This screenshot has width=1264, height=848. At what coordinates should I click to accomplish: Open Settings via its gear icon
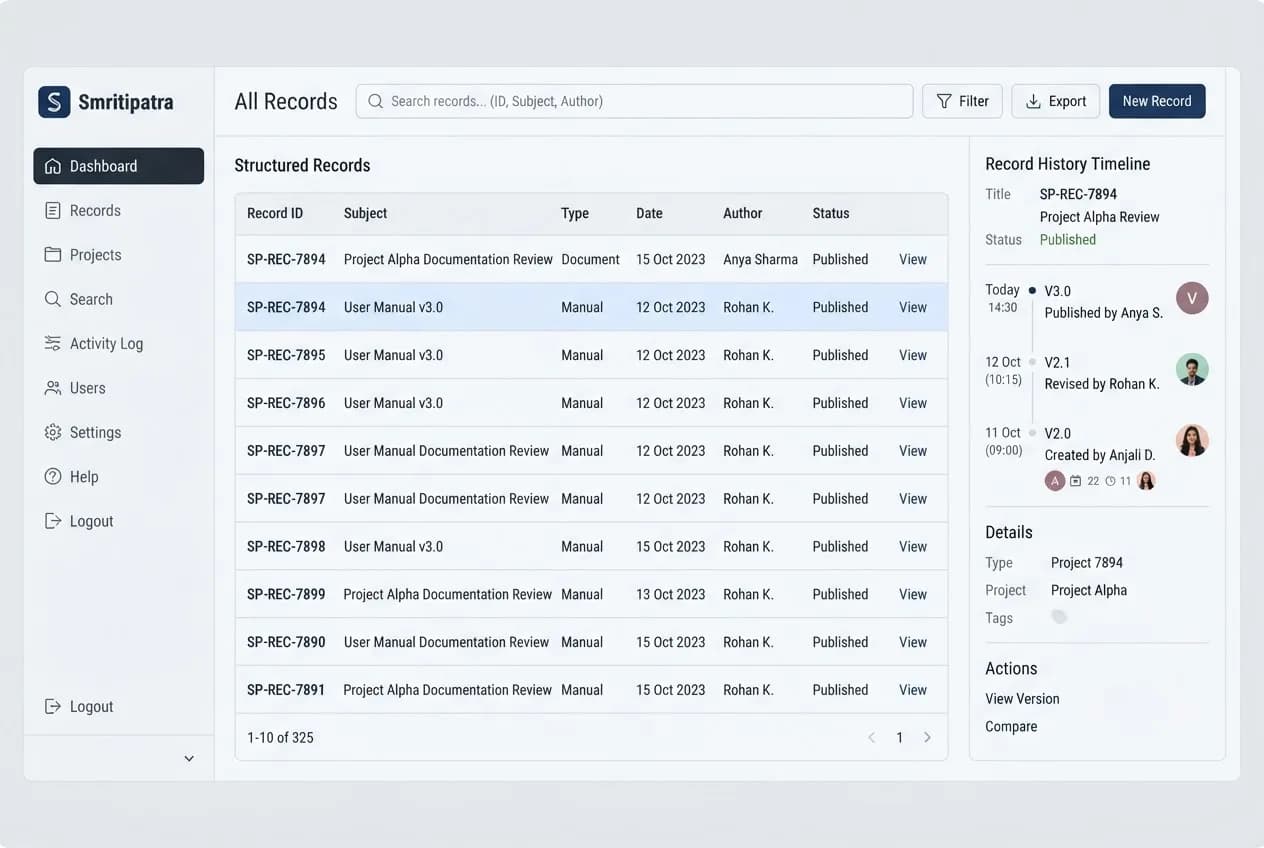(53, 432)
